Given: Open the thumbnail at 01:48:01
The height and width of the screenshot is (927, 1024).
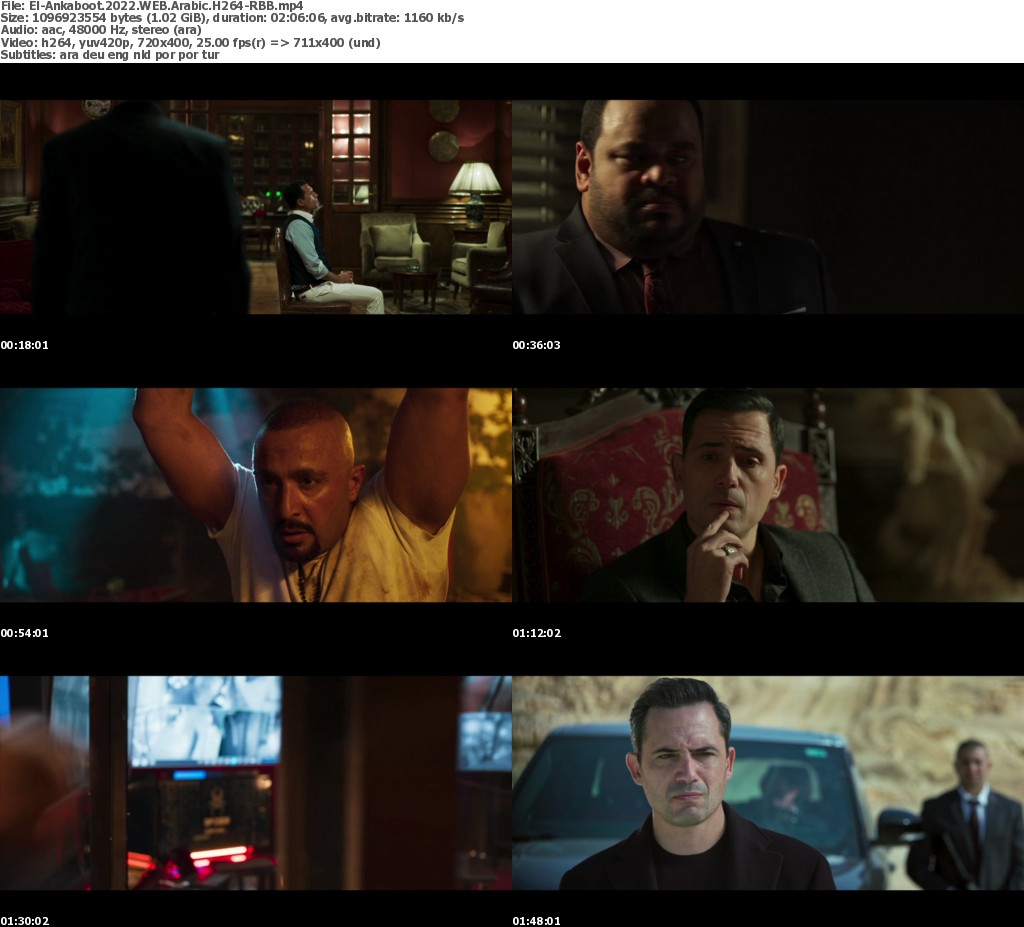Looking at the screenshot, I should pos(768,783).
